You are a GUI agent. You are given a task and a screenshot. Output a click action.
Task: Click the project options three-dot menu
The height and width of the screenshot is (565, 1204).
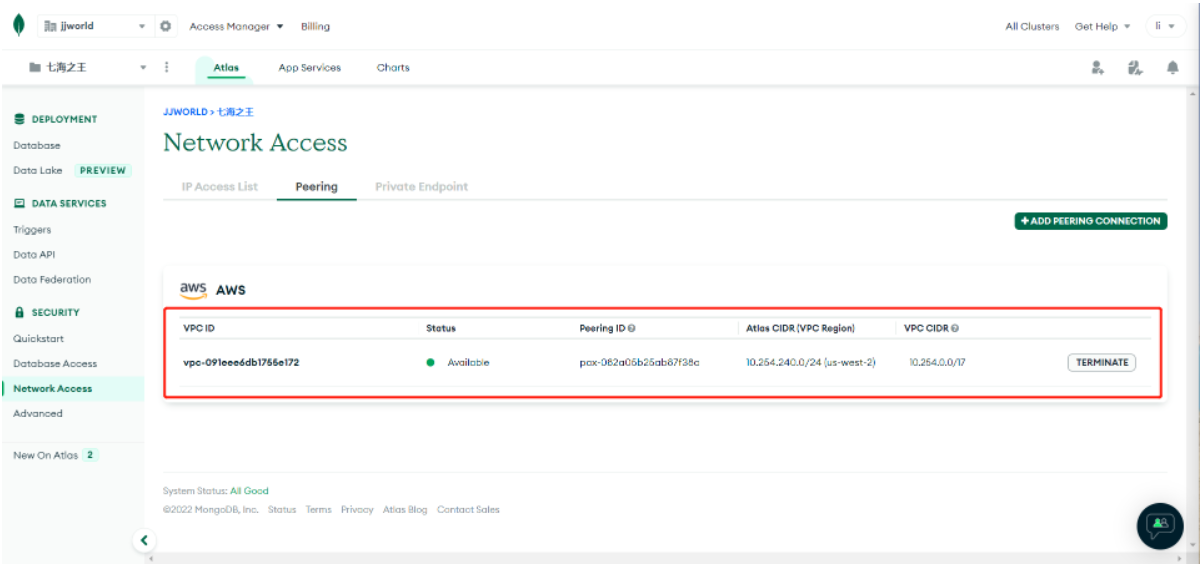(166, 68)
